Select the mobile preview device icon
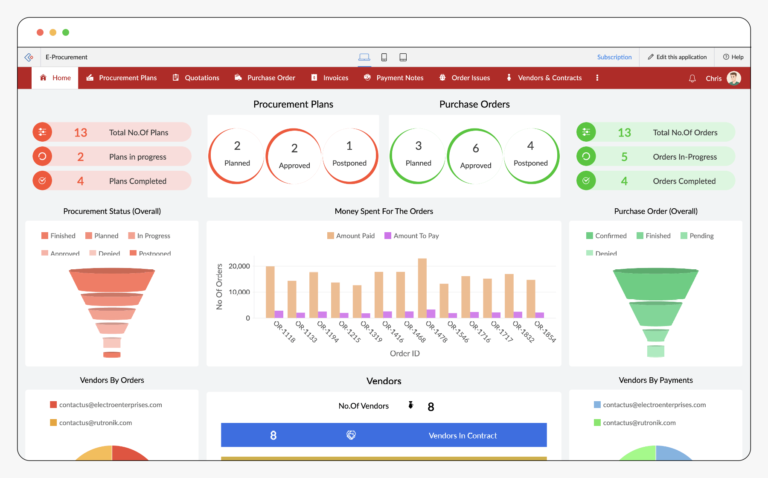Image resolution: width=768 pixels, height=478 pixels. [403, 57]
